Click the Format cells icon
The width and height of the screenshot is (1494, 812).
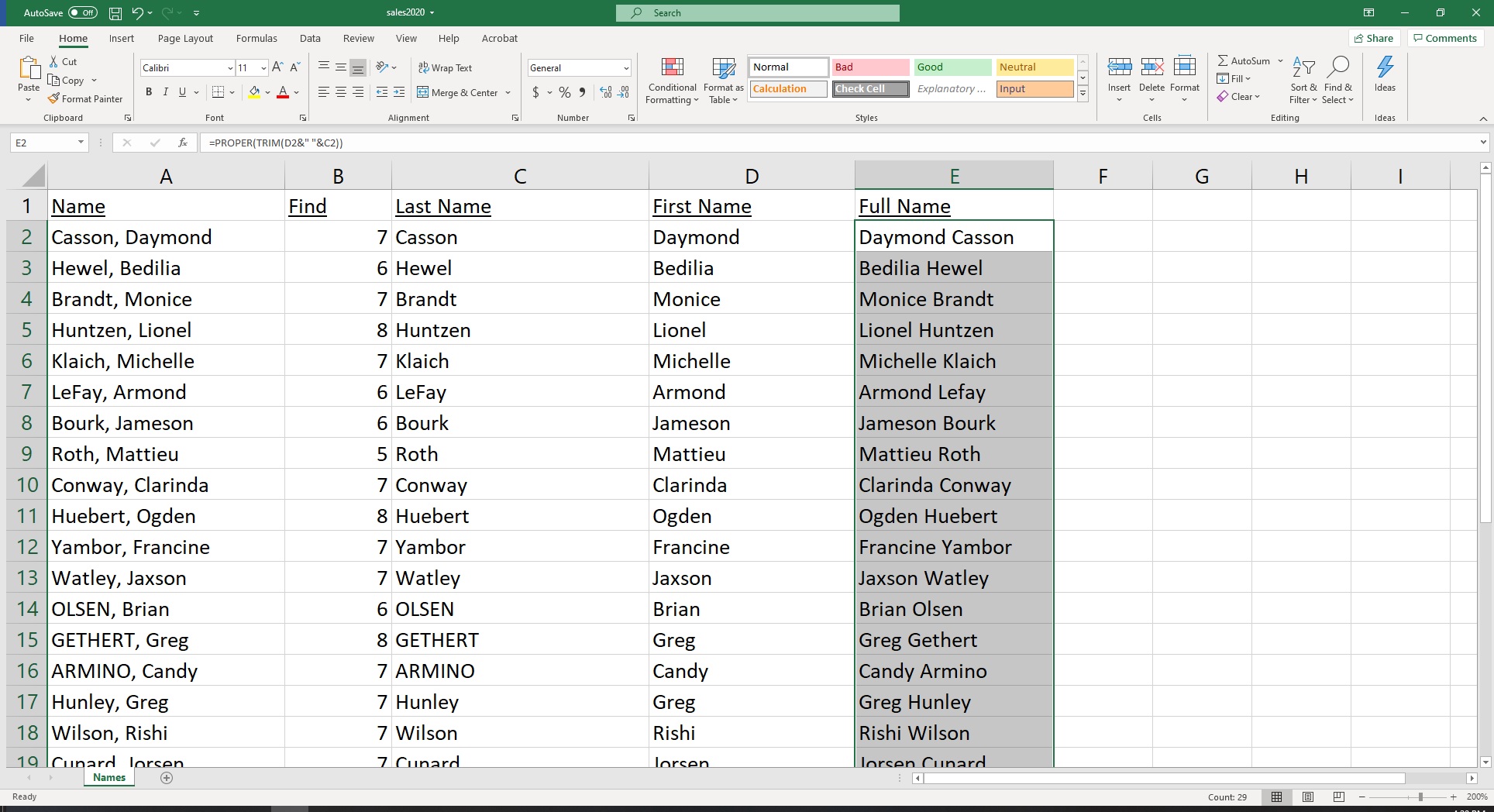1184,67
